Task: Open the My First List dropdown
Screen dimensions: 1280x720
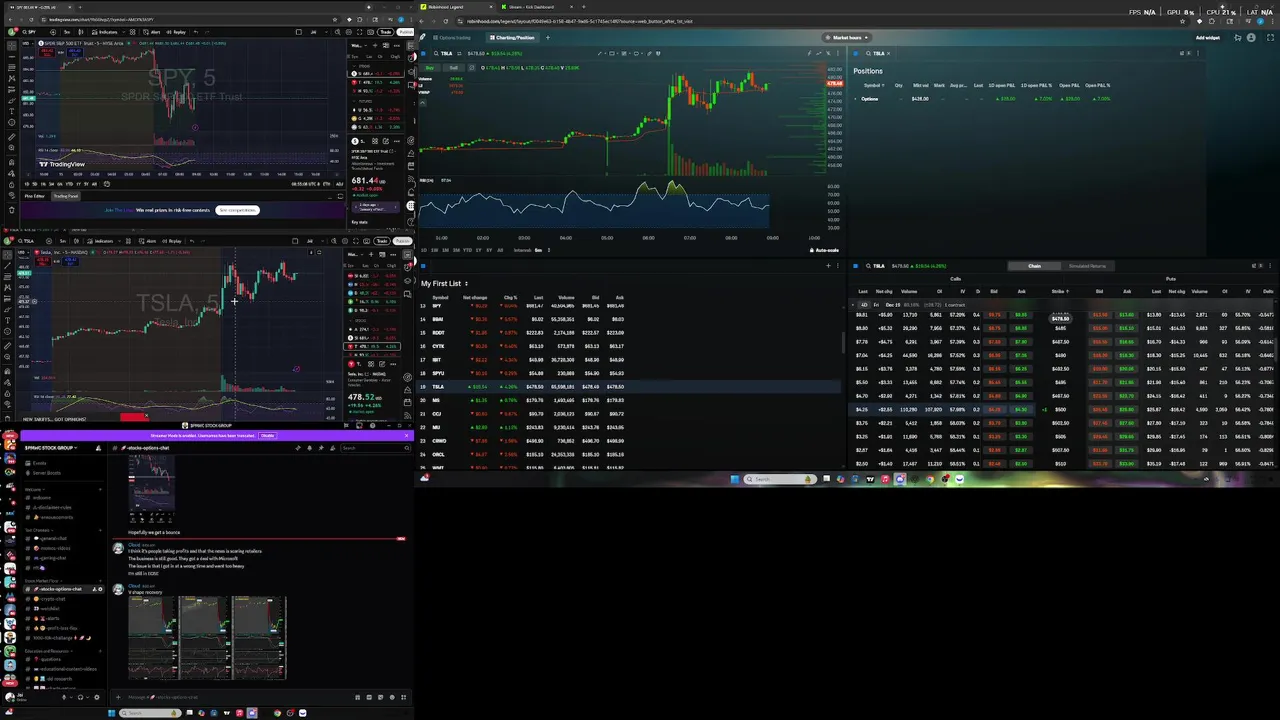Action: [444, 284]
